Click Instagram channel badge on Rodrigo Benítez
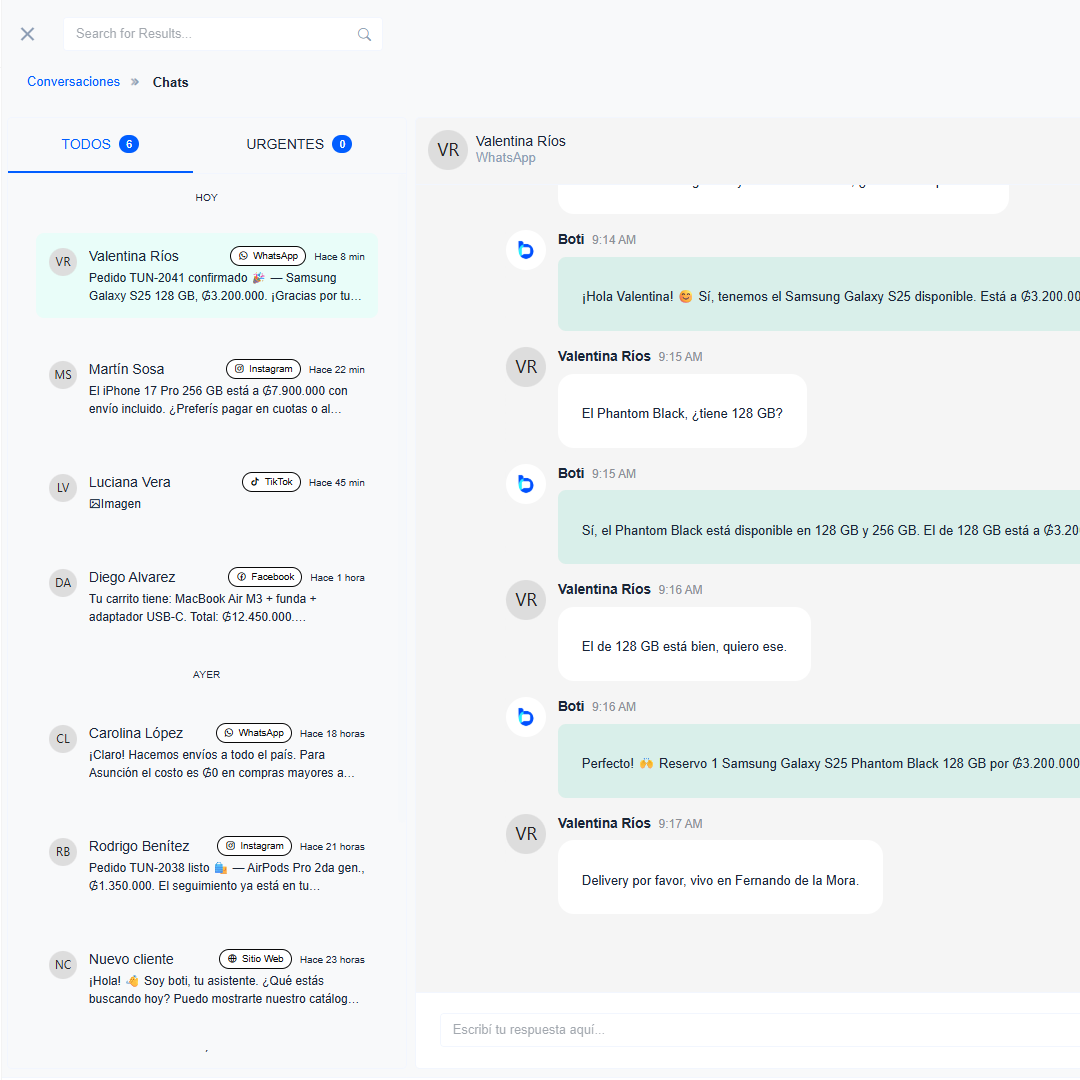The width and height of the screenshot is (1080, 1080). [x=254, y=845]
